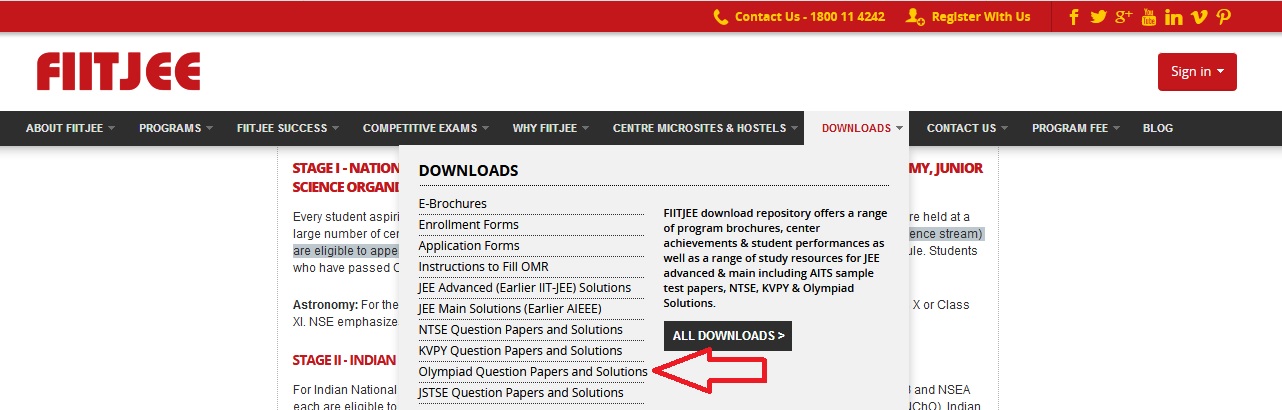Image resolution: width=1282 pixels, height=410 pixels.
Task: Go to the Blog menu item
Action: [1157, 128]
